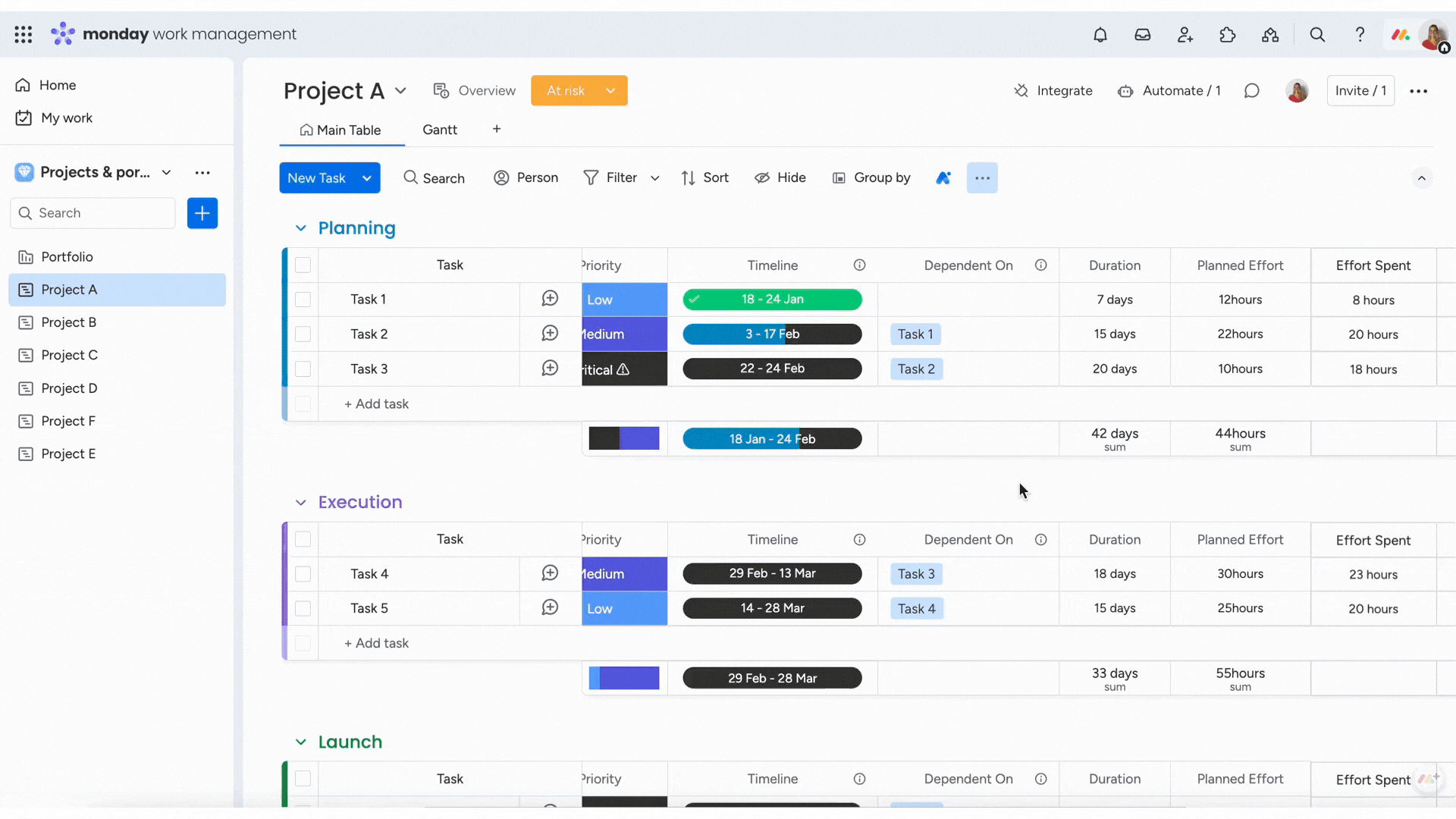Click the Low priority color cell of Task 5

point(623,608)
